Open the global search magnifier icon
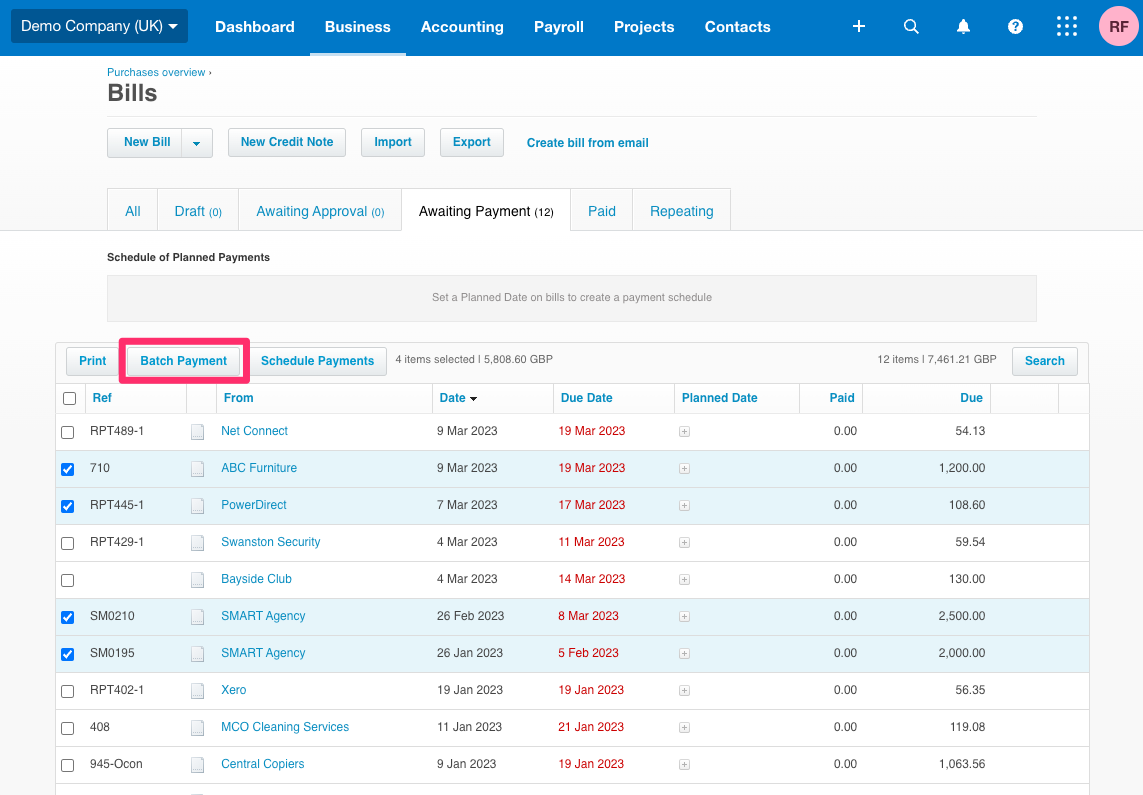 point(911,26)
